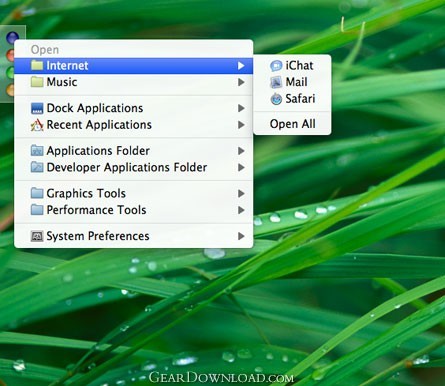Launch Mail from the submenu

[292, 82]
